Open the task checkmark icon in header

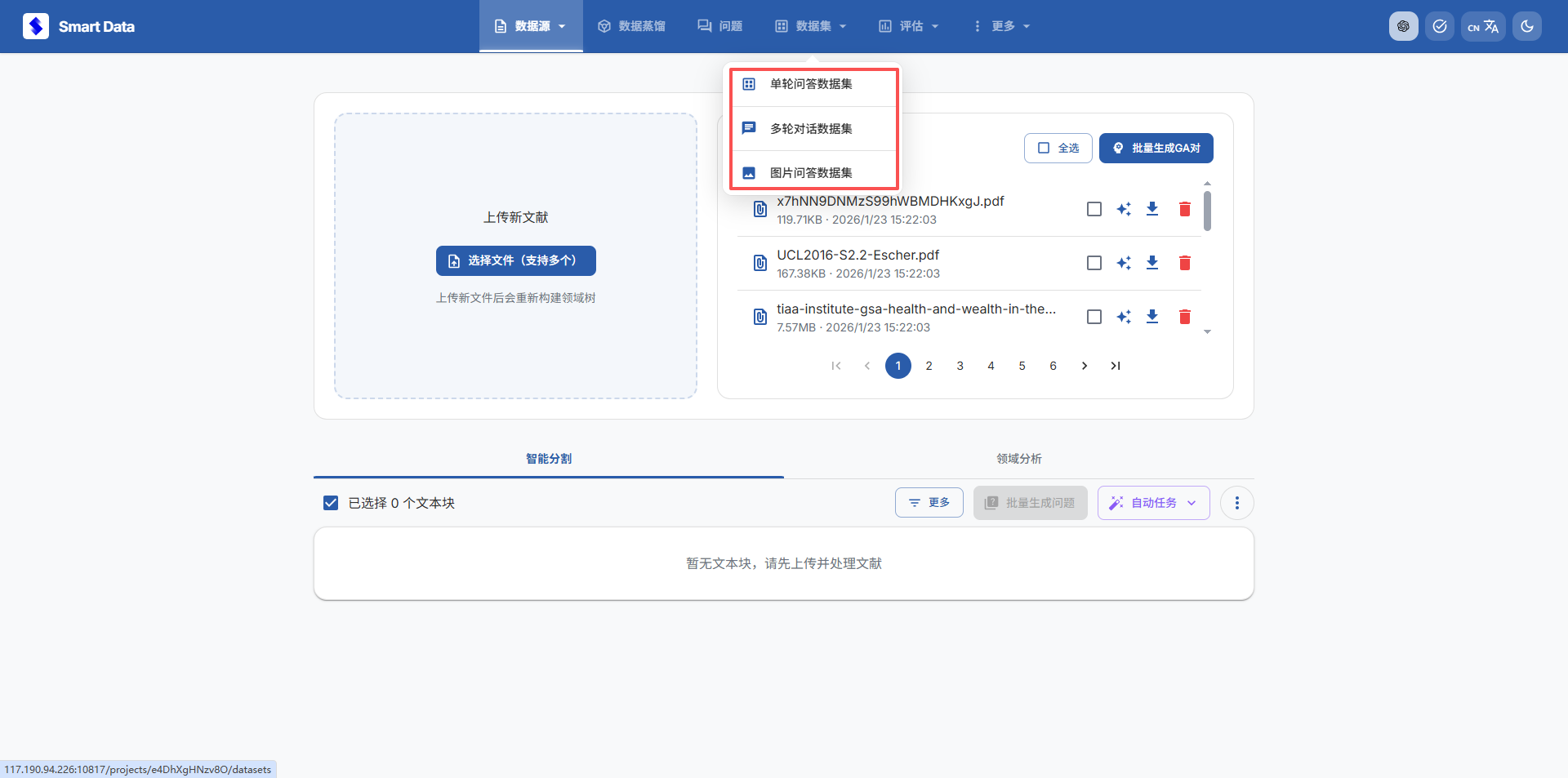click(x=1439, y=26)
